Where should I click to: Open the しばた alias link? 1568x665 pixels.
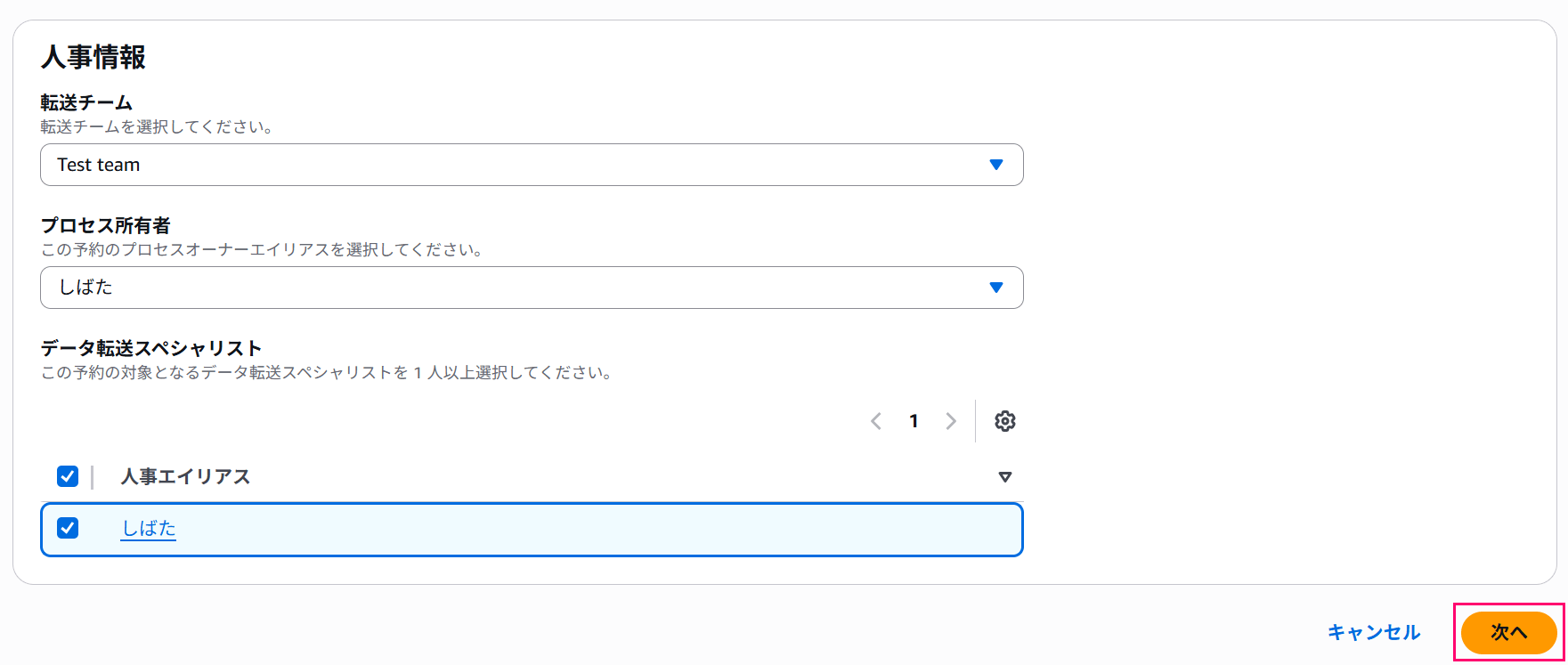[148, 528]
